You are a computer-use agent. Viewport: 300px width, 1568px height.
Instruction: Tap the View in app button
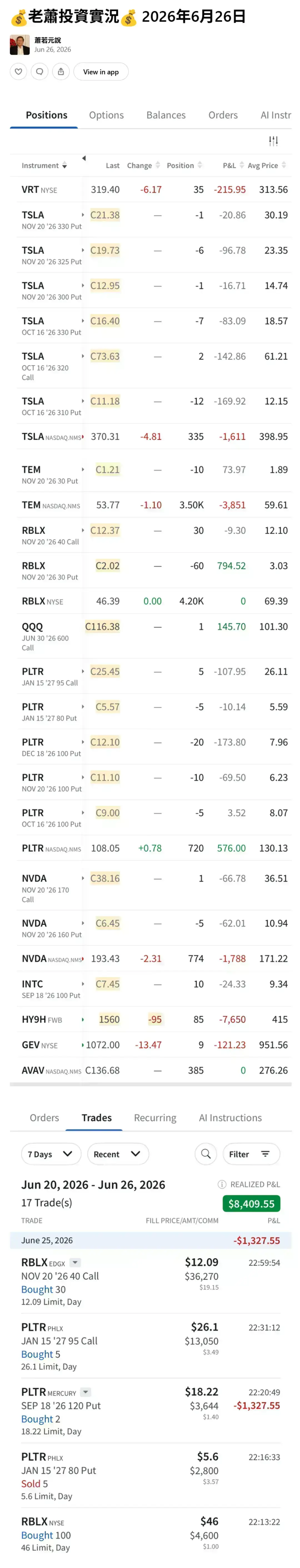pyautogui.click(x=101, y=72)
